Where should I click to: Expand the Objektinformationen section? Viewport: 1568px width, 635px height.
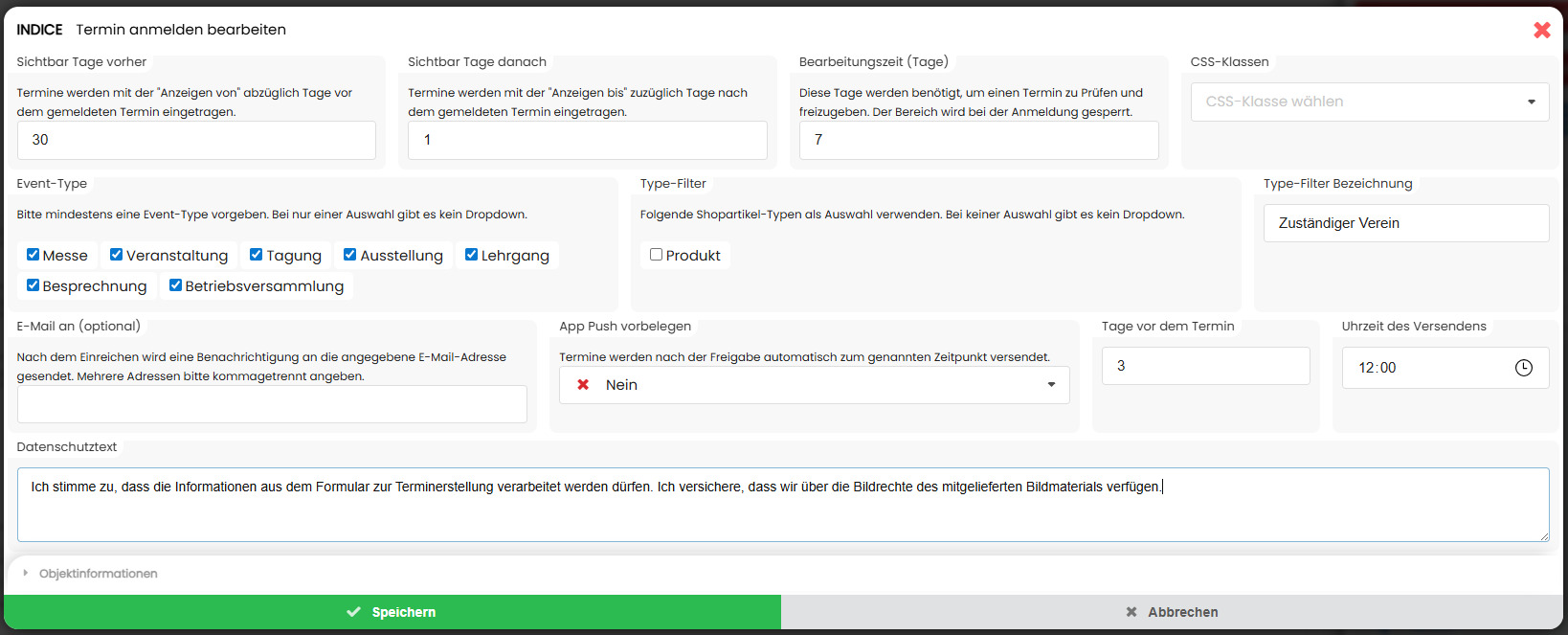coord(98,574)
